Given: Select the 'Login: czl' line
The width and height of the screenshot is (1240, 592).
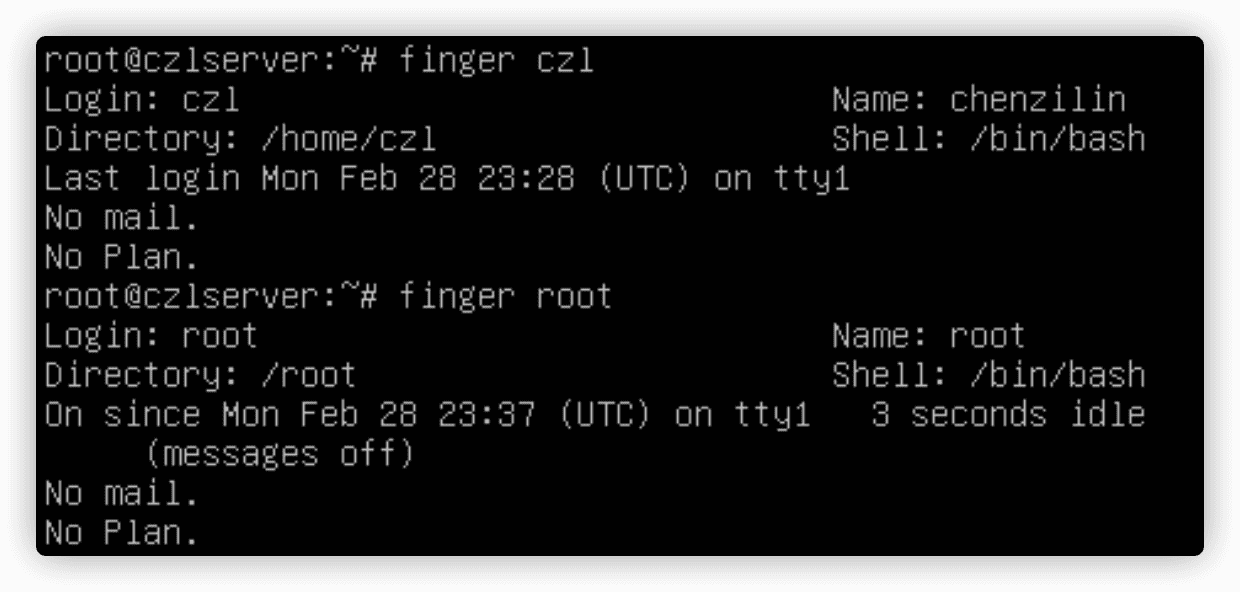Looking at the screenshot, I should (142, 101).
